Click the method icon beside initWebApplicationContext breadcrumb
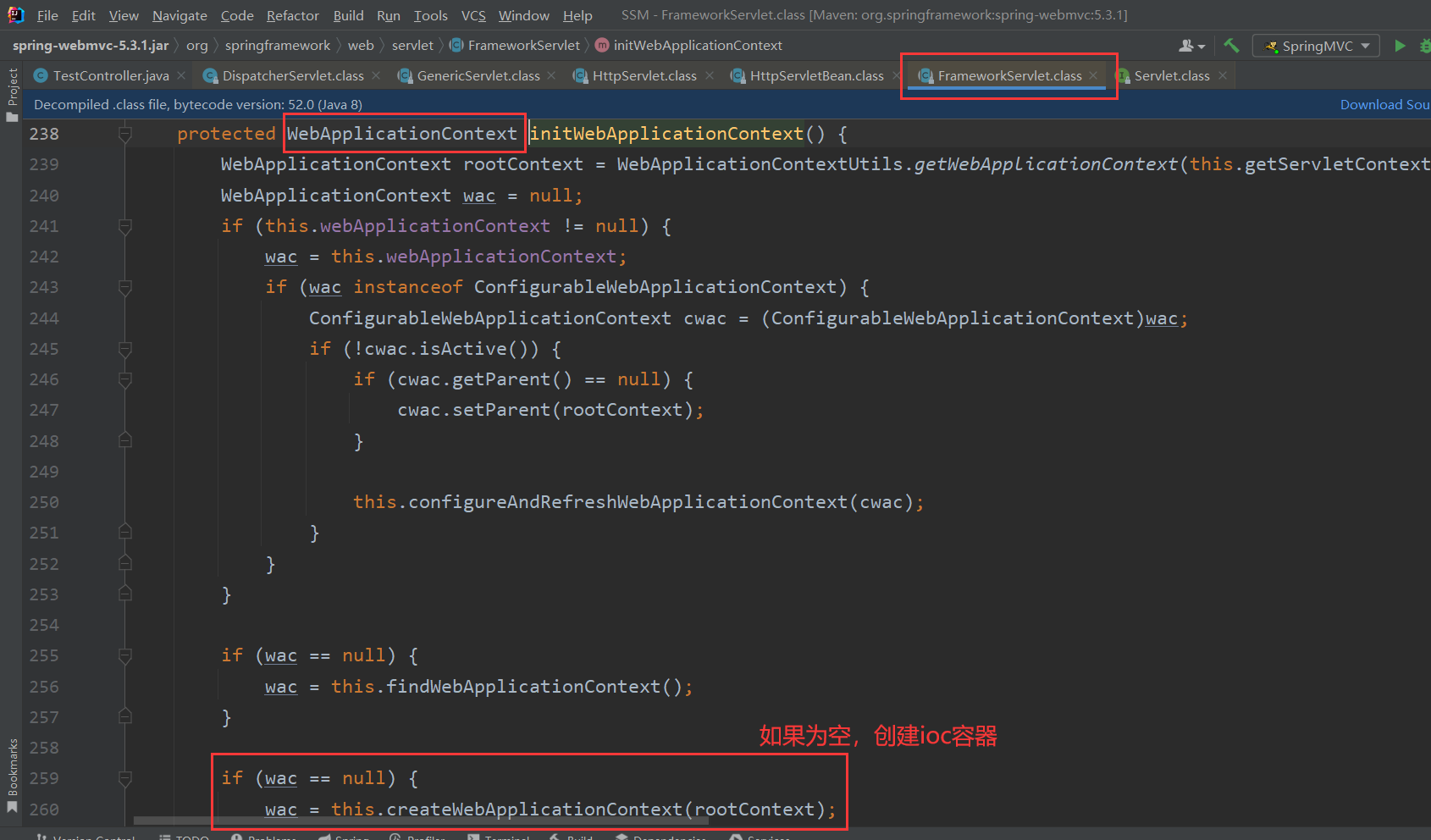This screenshot has width=1431, height=840. [x=602, y=45]
